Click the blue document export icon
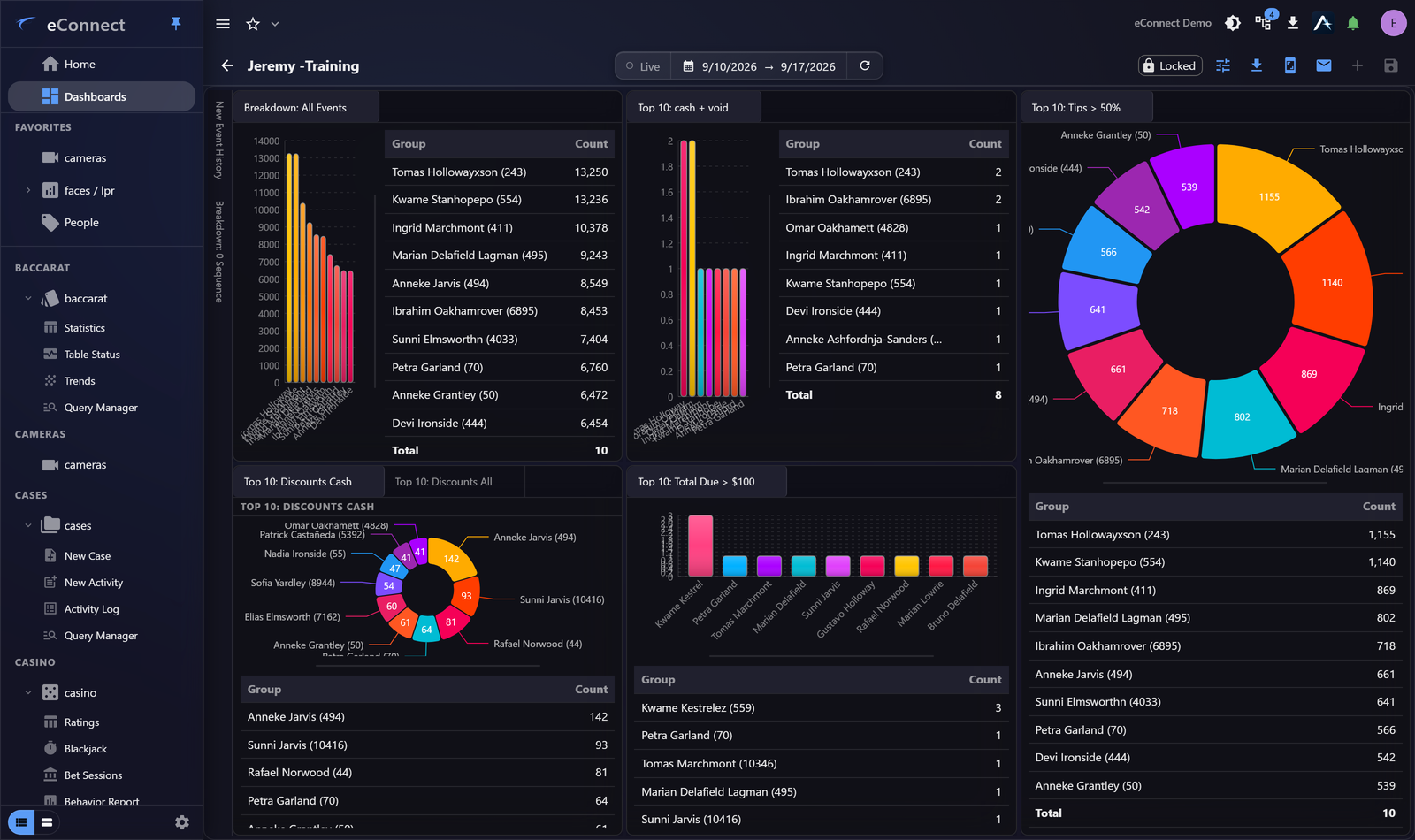The width and height of the screenshot is (1415, 840). 1290,65
